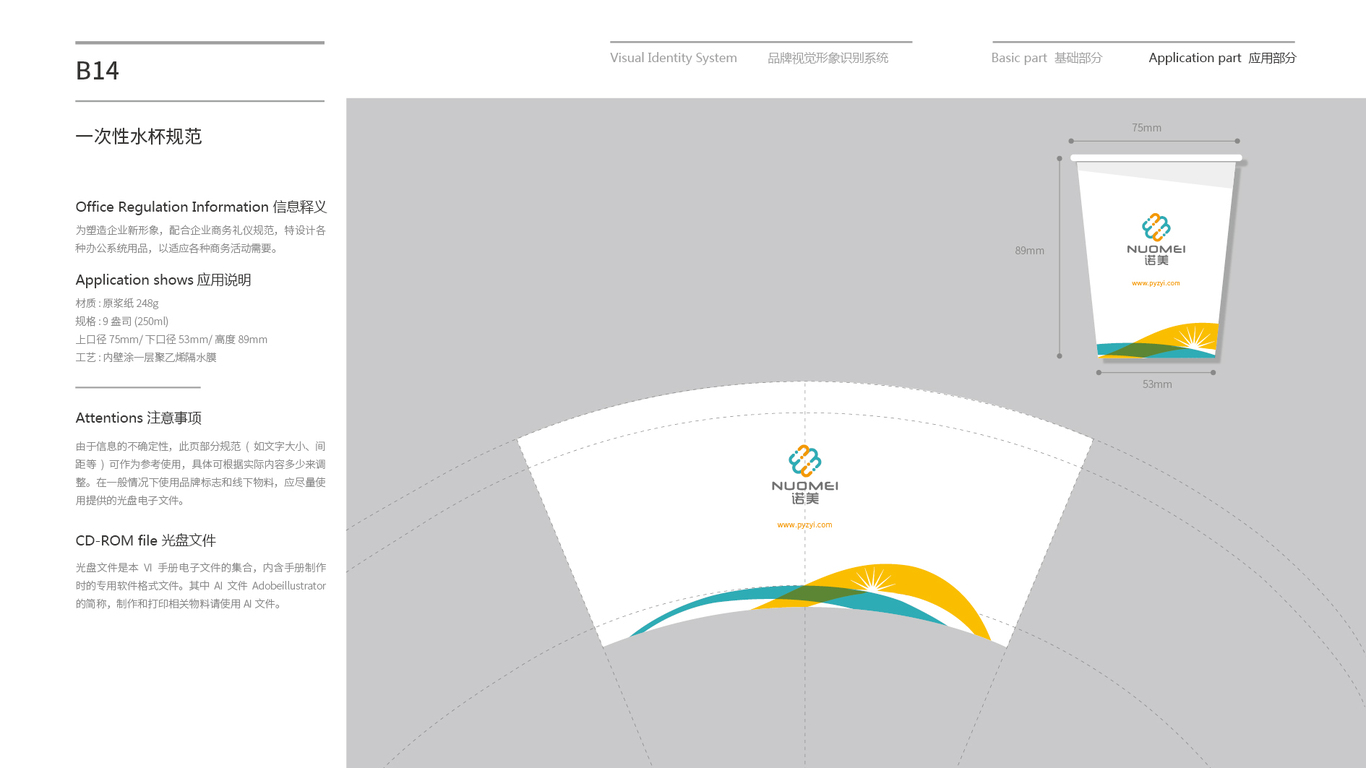Image resolution: width=1366 pixels, height=768 pixels.
Task: Click the line 规格 : 9 盎司 (250ml)
Action: pos(122,321)
